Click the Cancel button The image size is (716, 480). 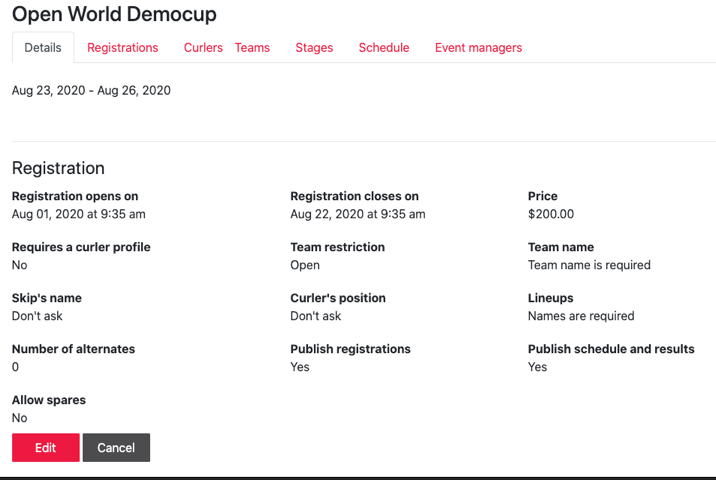116,448
